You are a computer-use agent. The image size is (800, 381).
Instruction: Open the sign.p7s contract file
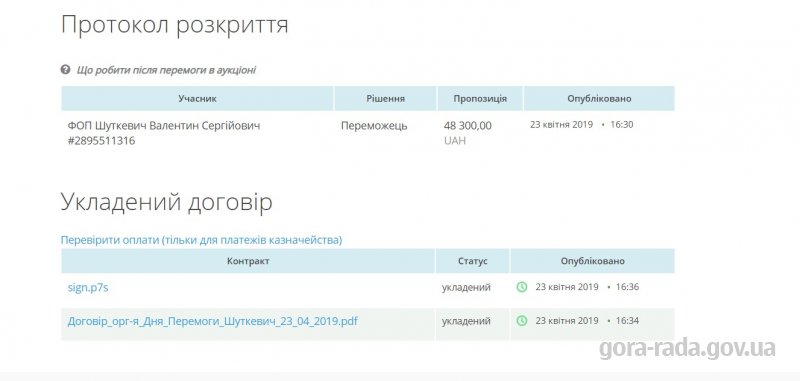tap(88, 288)
